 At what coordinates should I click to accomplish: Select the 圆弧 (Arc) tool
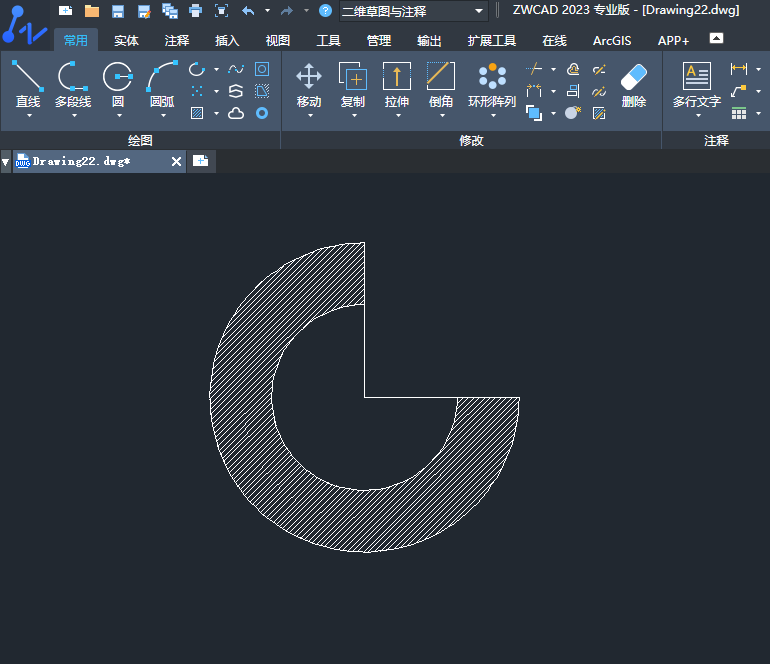click(162, 83)
